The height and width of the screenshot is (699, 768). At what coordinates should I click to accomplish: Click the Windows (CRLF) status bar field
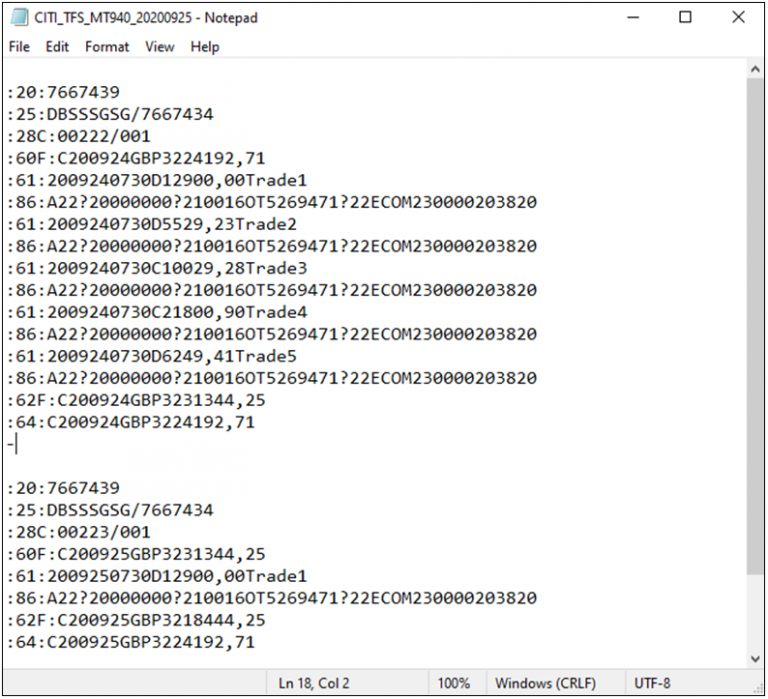pos(545,683)
